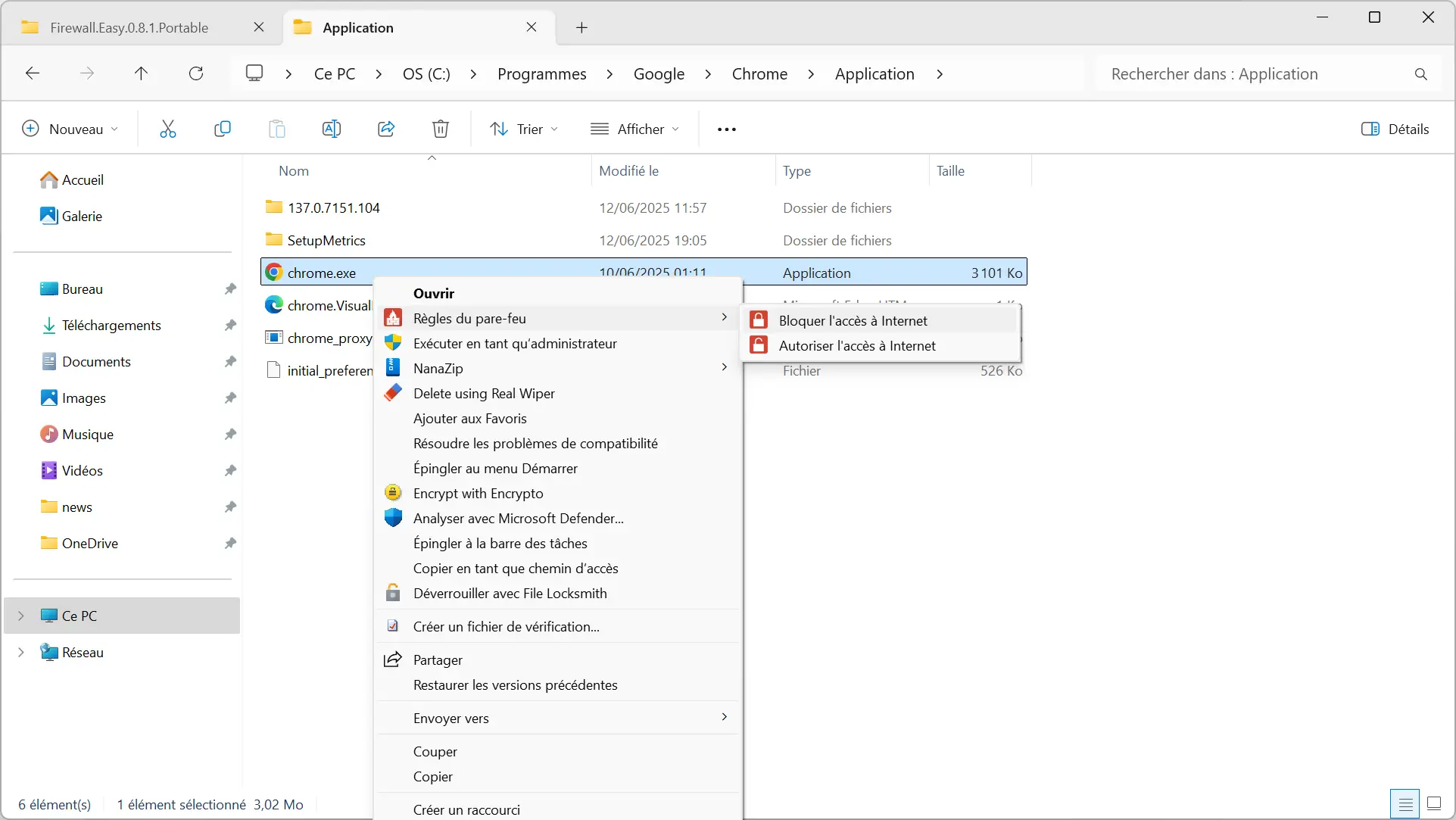Screen dimensions: 1456x820
Task: Click the Copy icon in toolbar
Action: pyautogui.click(x=223, y=129)
